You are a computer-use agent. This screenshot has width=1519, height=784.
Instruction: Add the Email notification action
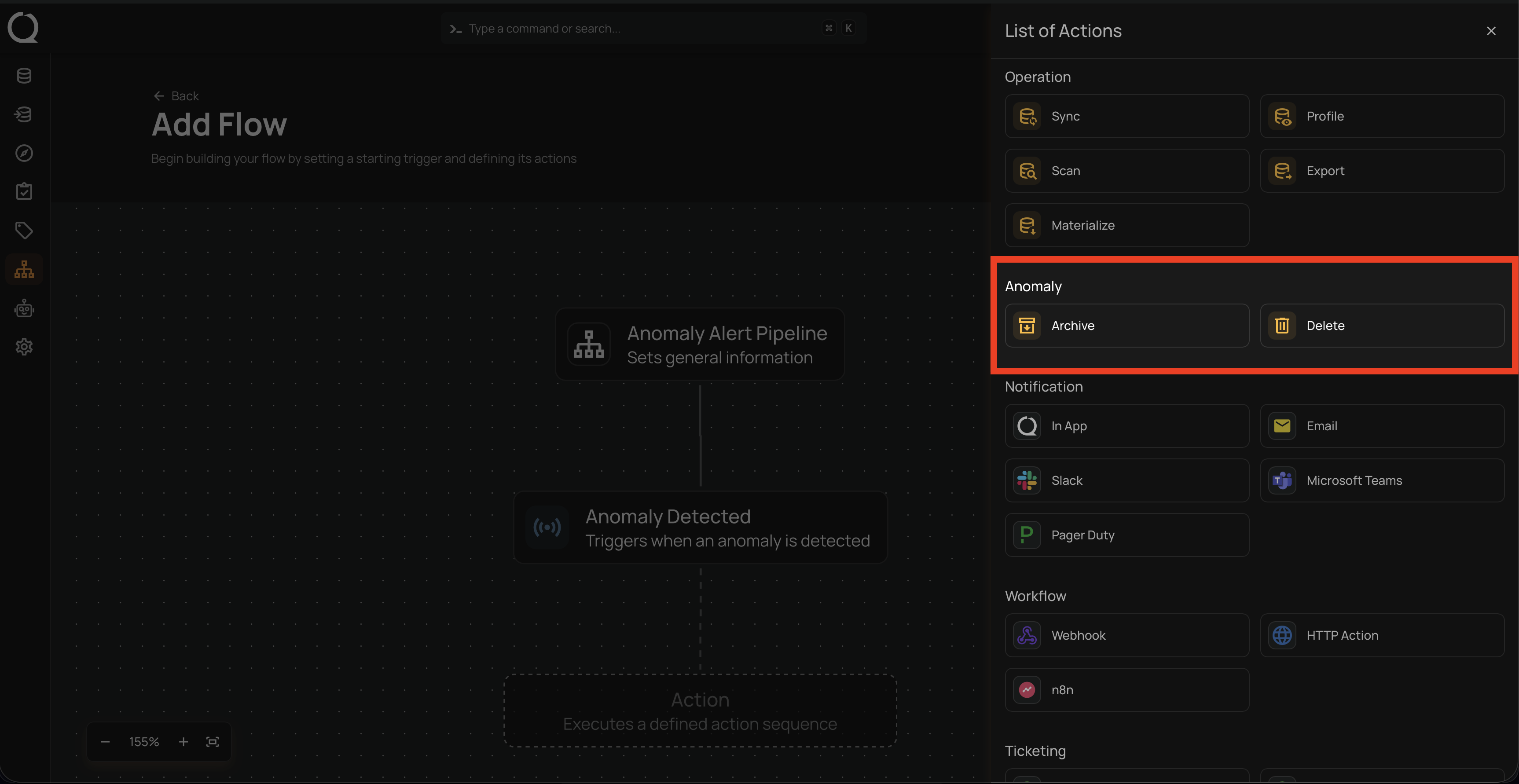click(1382, 425)
